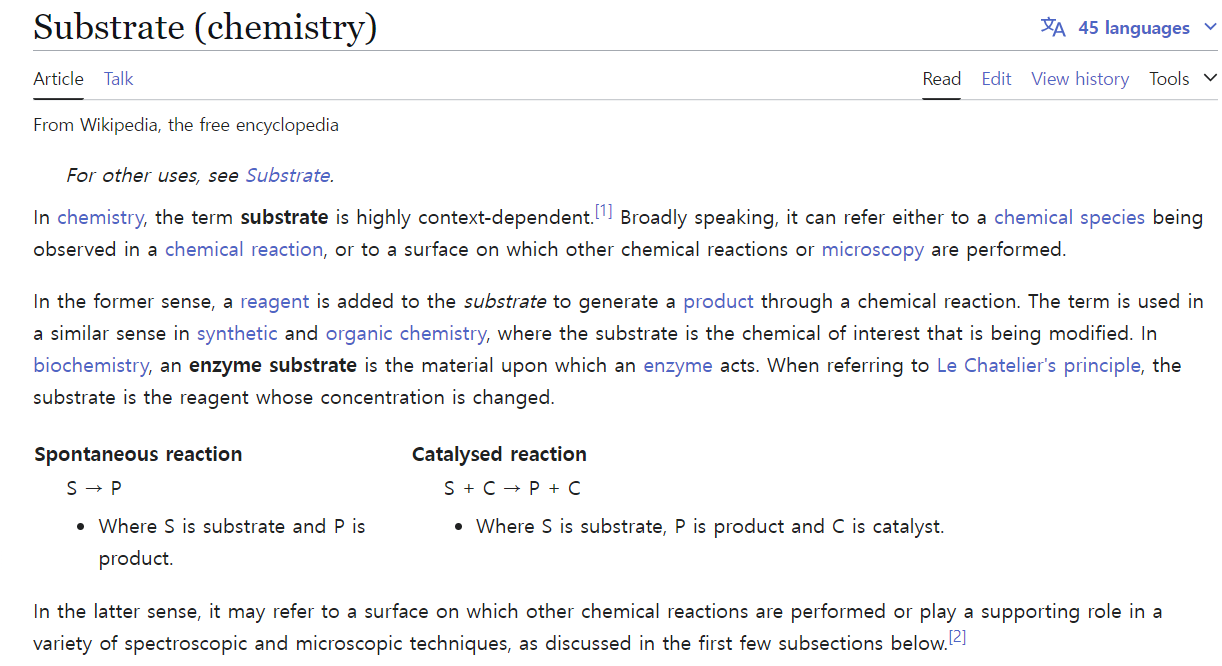Open the chemistry link
Image resolution: width=1222 pixels, height=666 pixels.
coord(101,217)
